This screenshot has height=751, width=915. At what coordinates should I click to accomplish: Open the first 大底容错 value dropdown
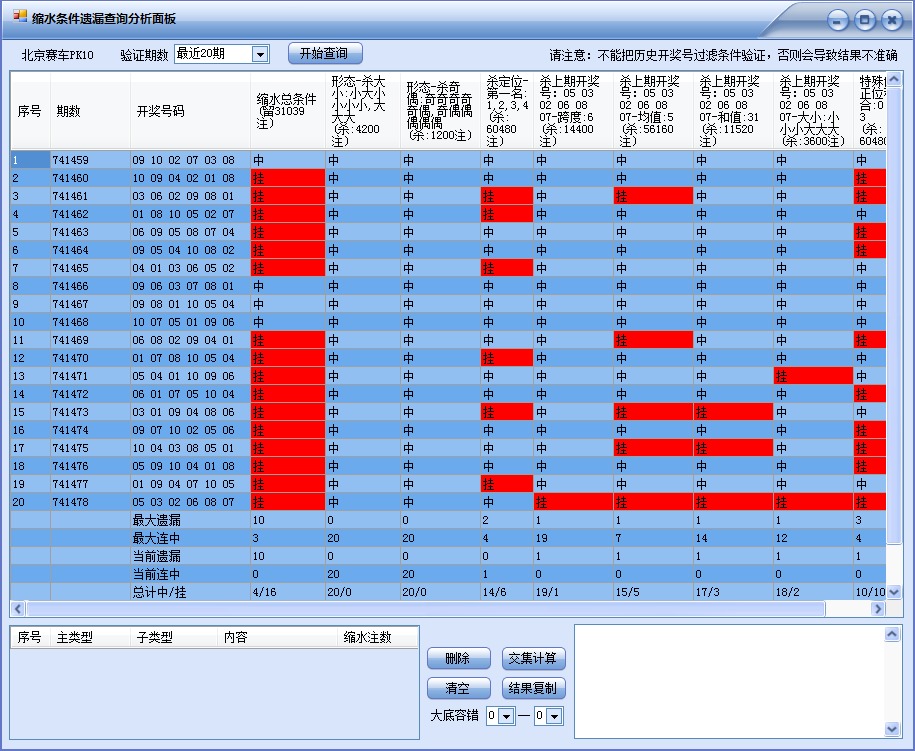[506, 716]
